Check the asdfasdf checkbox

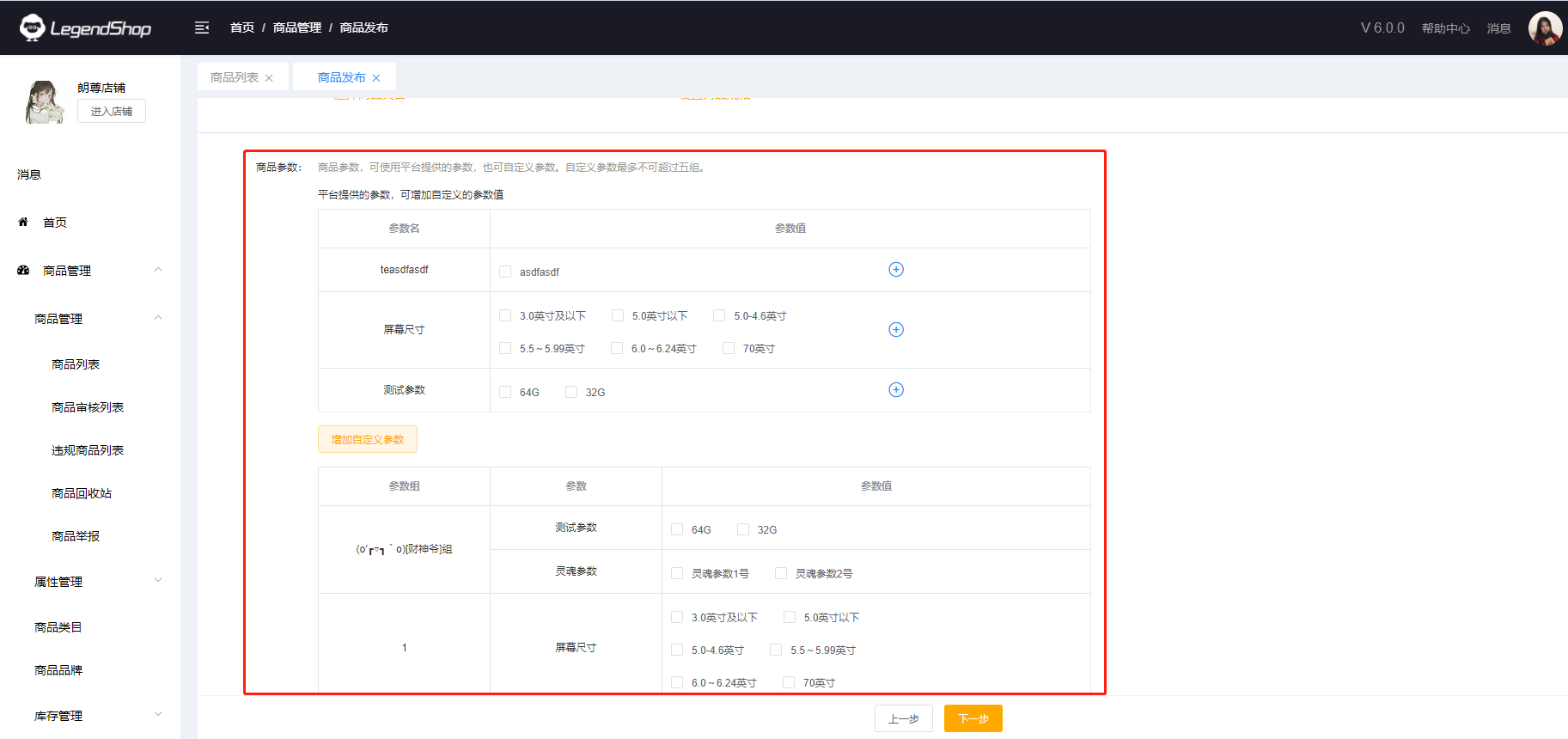coord(505,272)
